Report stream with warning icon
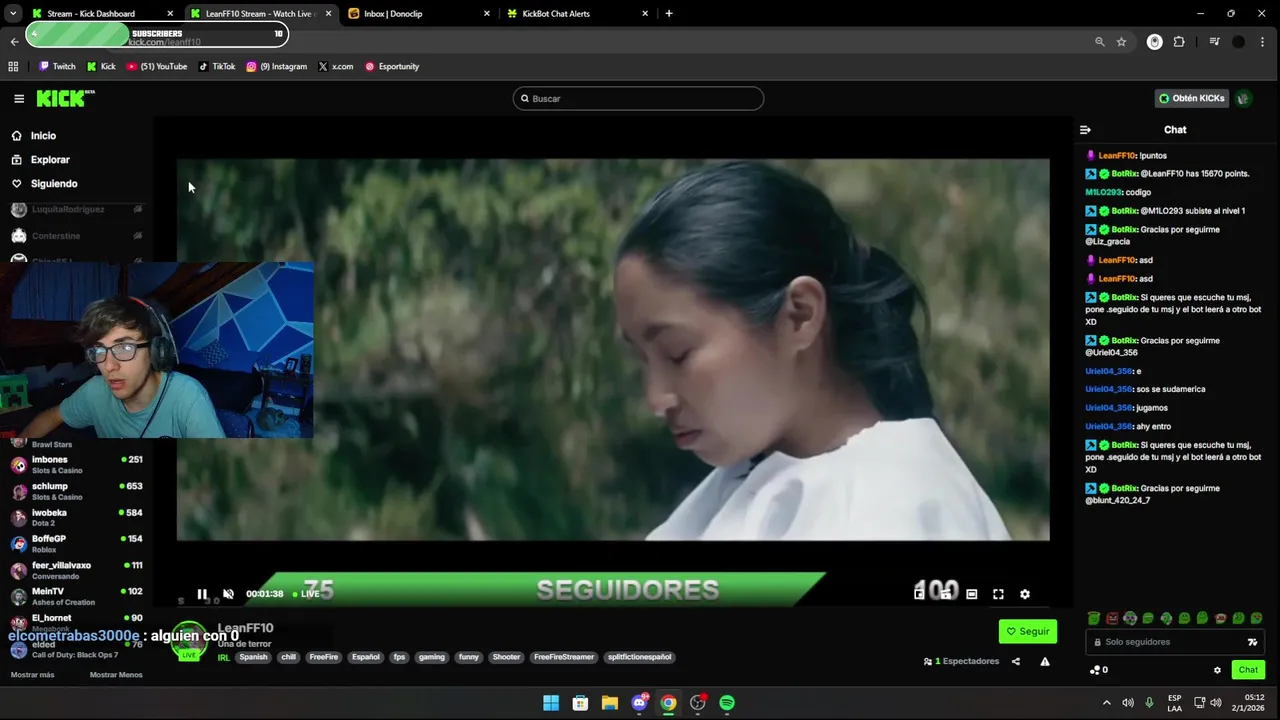The image size is (1280, 720). [1045, 661]
